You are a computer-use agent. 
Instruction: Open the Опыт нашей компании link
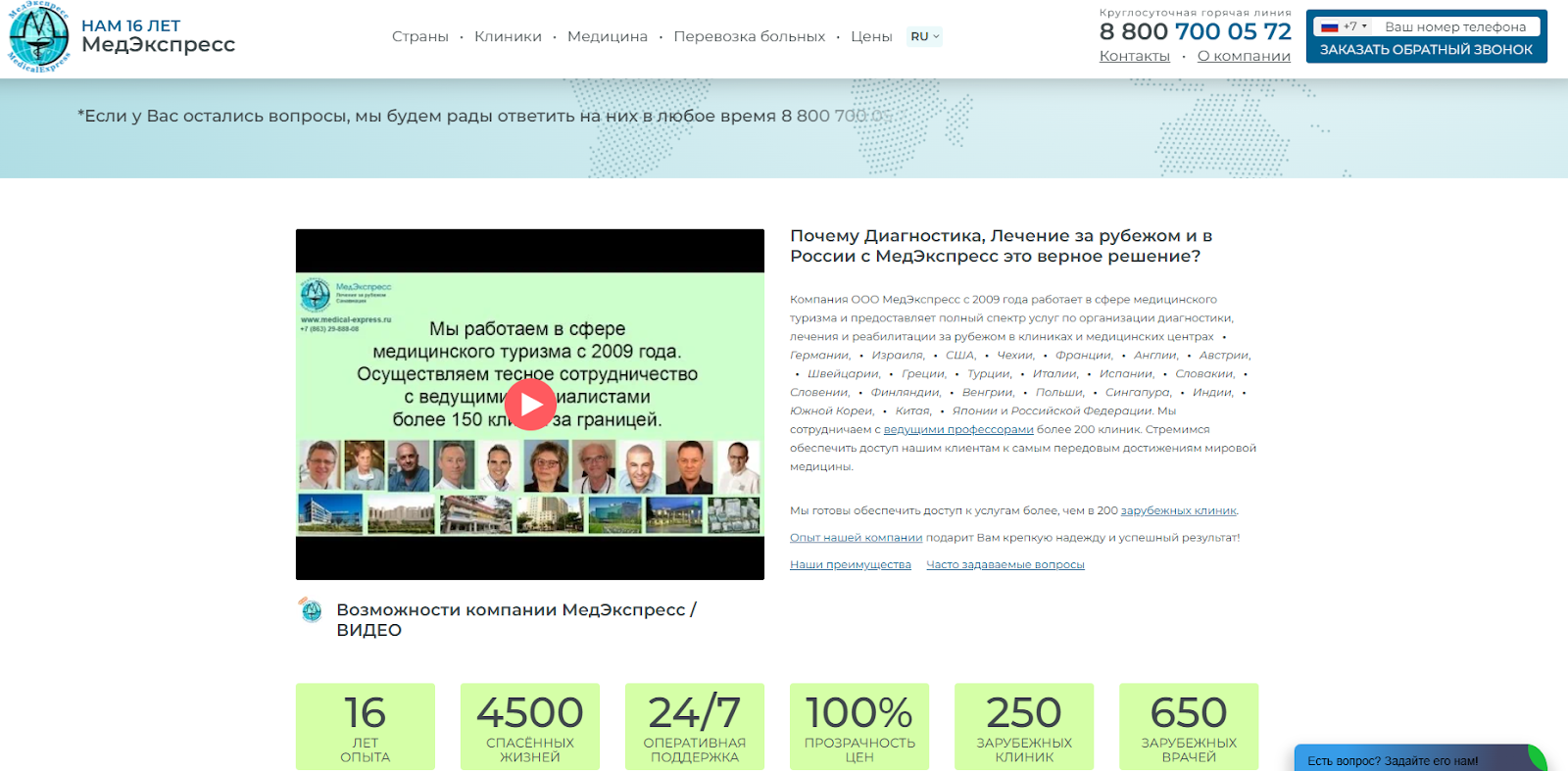point(857,537)
